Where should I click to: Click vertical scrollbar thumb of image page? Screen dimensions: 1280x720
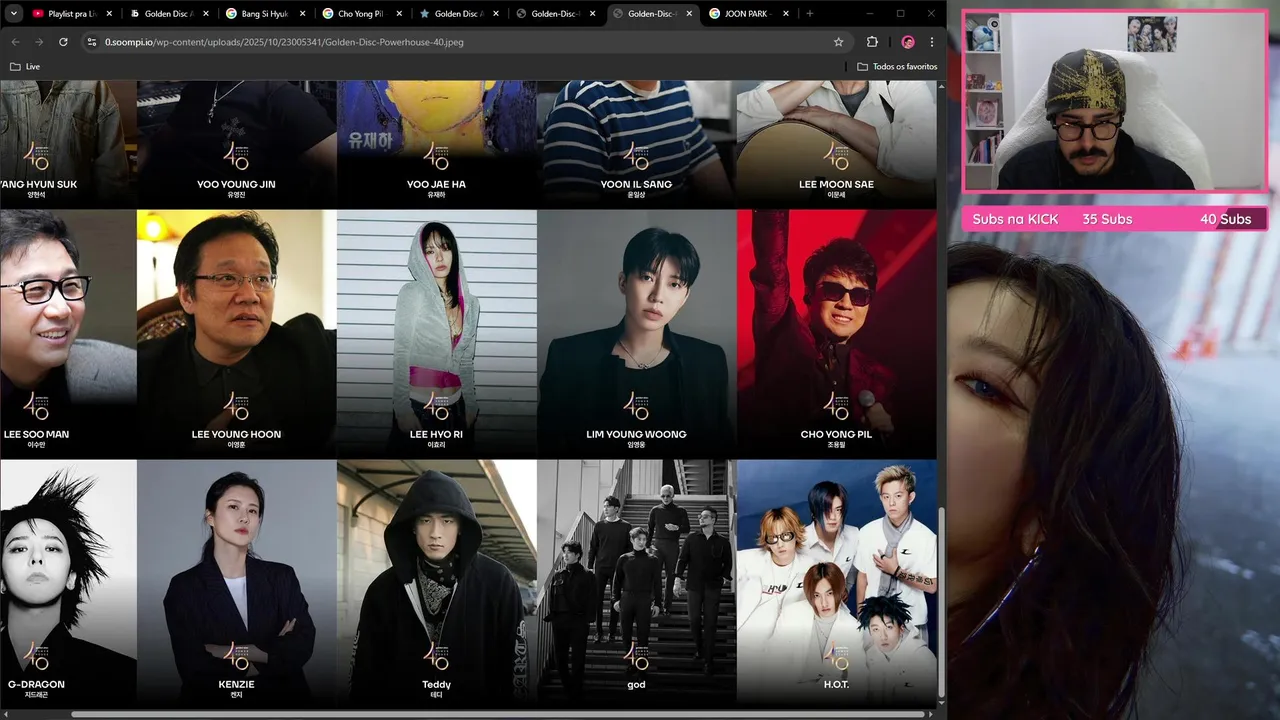(x=941, y=601)
